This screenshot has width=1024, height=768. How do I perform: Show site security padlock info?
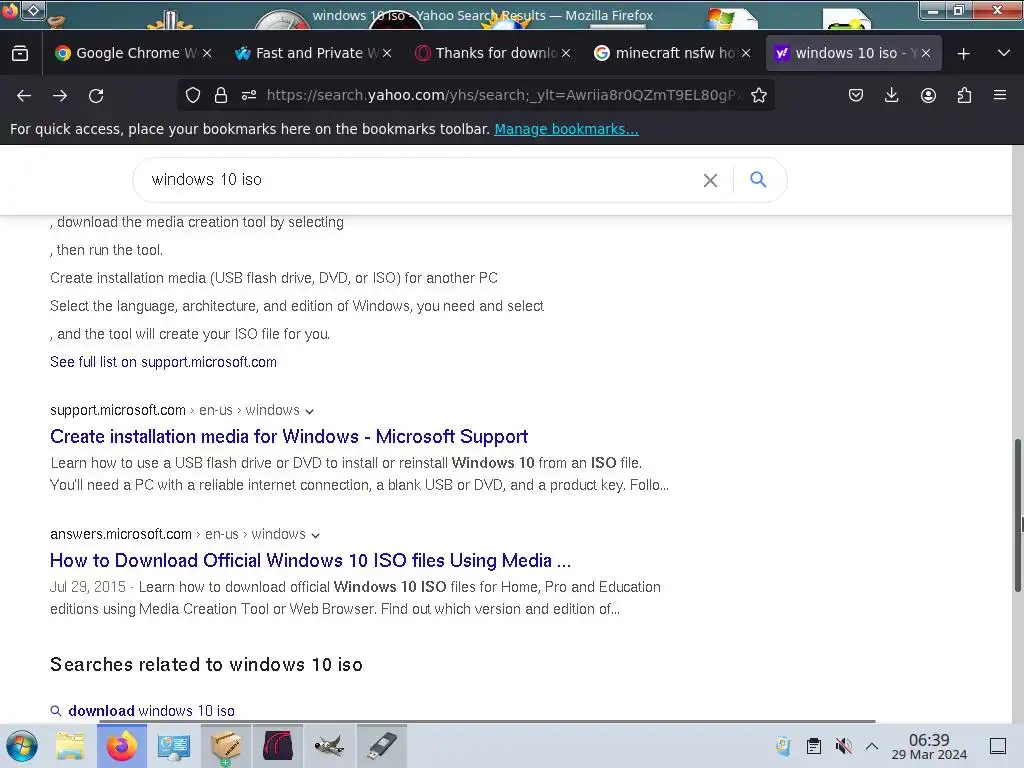[221, 95]
